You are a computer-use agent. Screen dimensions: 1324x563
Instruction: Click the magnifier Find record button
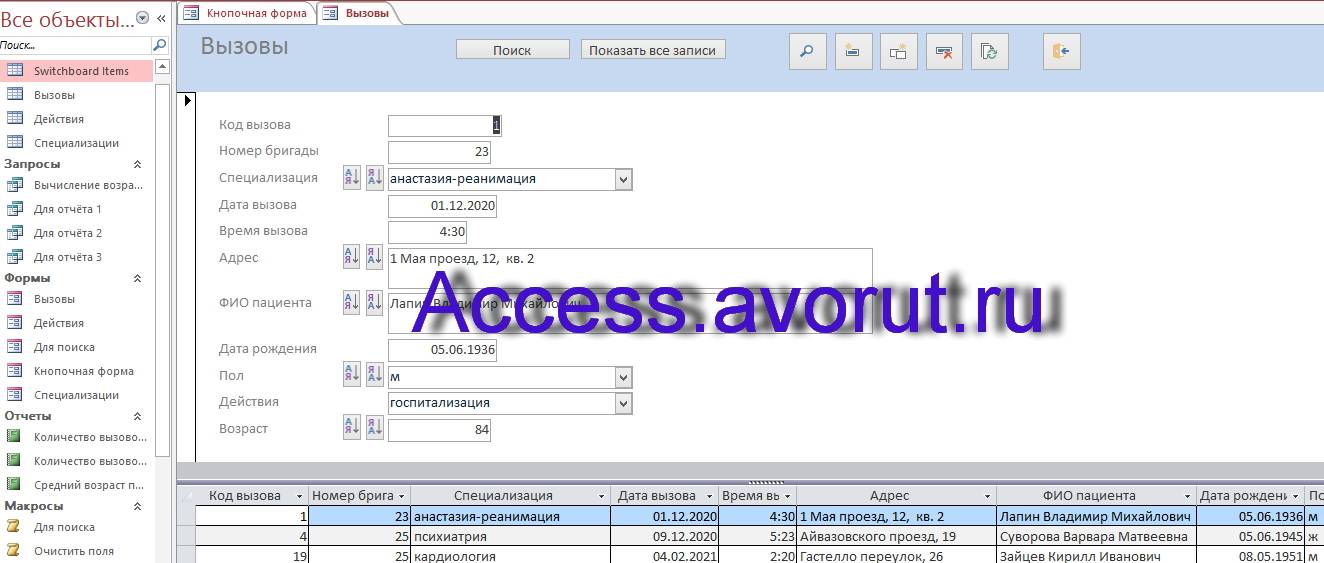pyautogui.click(x=808, y=52)
